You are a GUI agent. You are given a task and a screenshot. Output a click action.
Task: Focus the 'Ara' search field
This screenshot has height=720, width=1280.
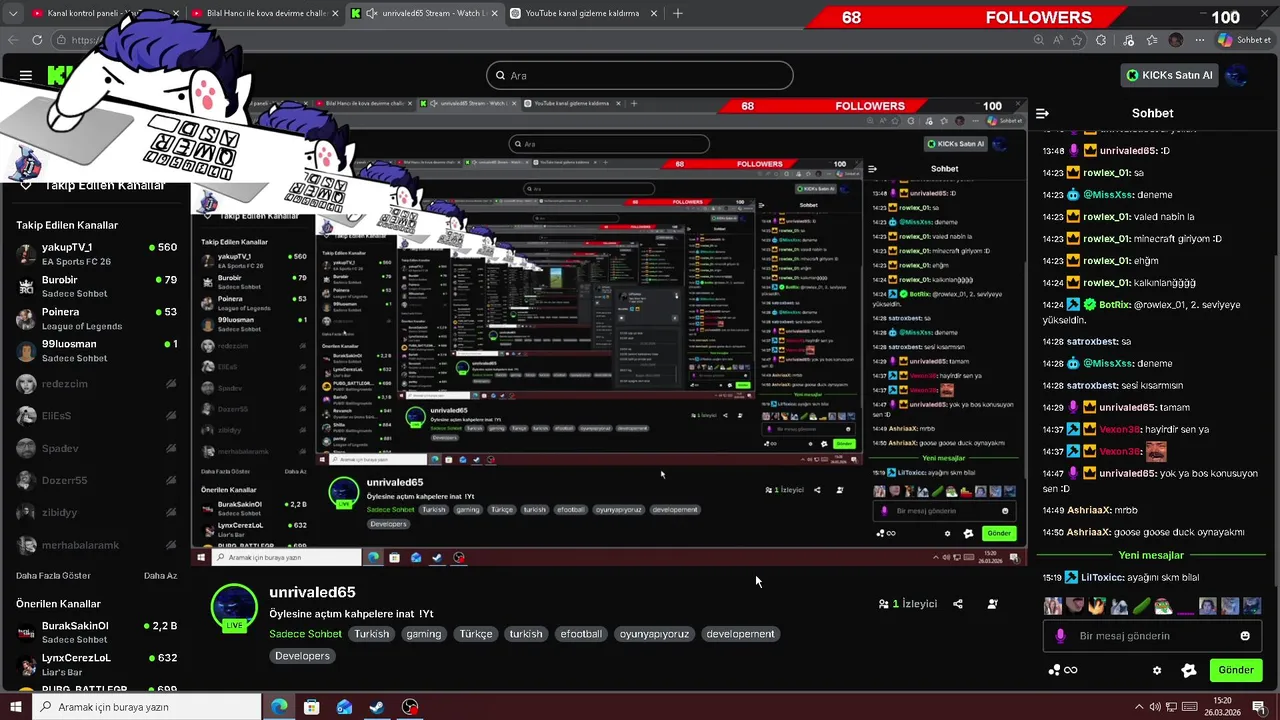(x=640, y=75)
